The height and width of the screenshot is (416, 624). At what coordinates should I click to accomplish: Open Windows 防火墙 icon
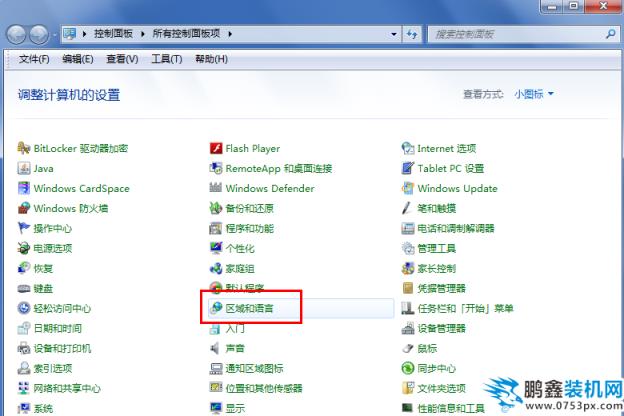(x=24, y=208)
